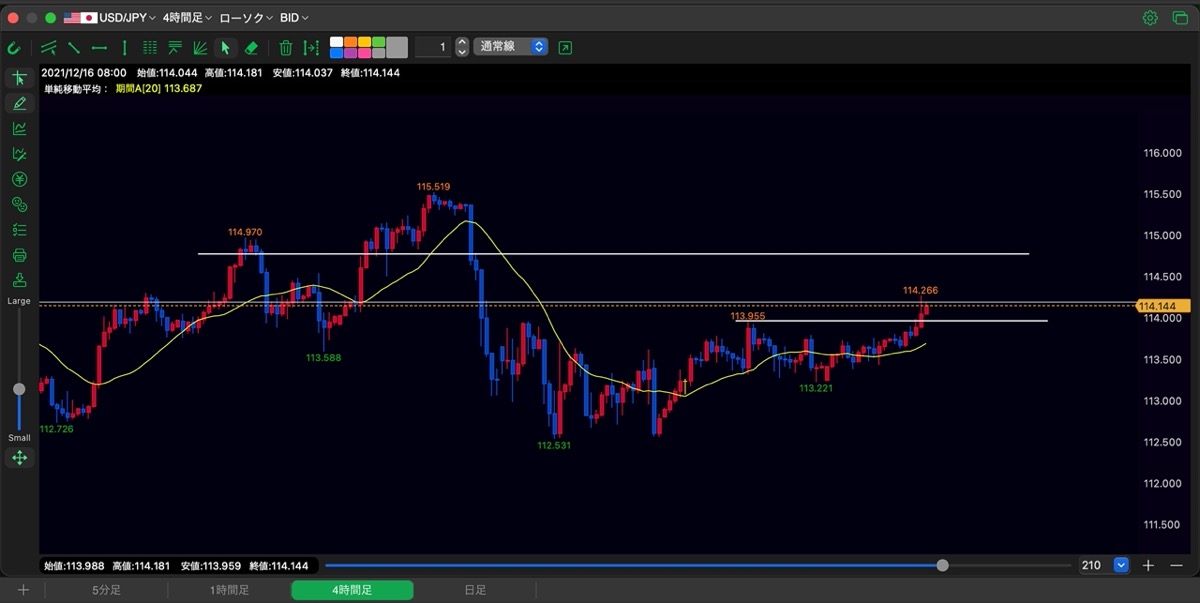Switch to the 1時間足 tab

(x=229, y=590)
